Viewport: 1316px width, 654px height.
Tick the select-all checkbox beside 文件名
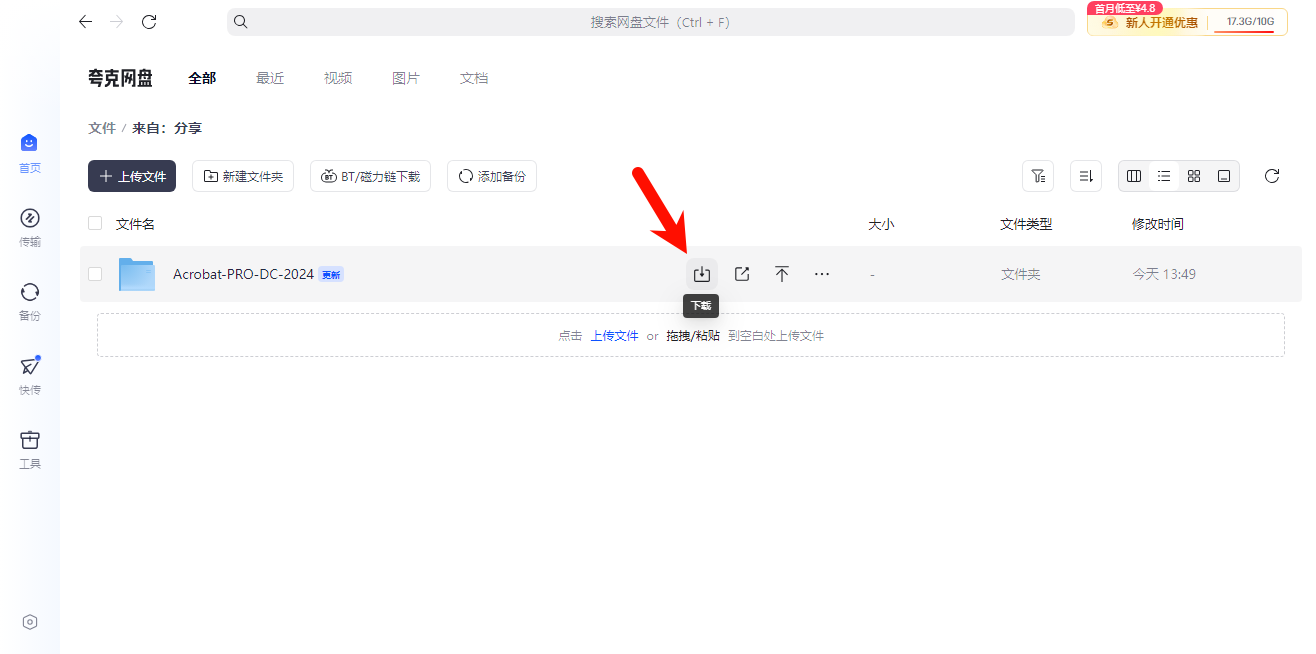(x=95, y=223)
